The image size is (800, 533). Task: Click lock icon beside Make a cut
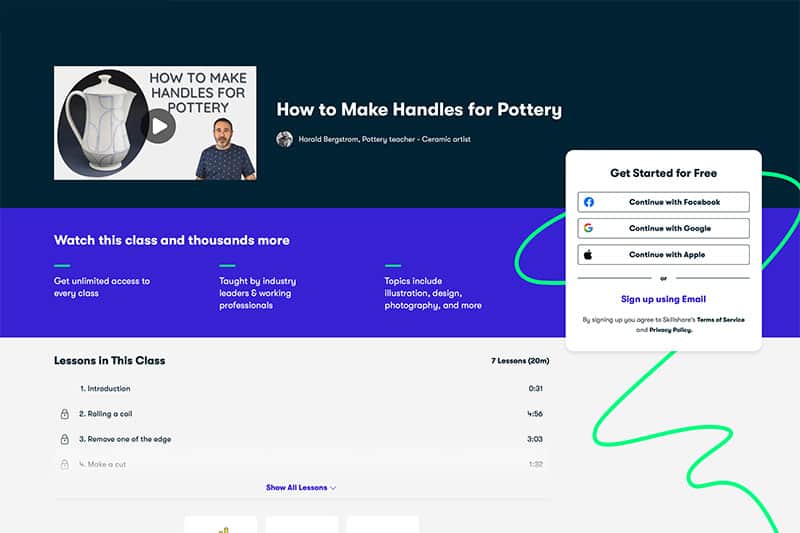(65, 464)
